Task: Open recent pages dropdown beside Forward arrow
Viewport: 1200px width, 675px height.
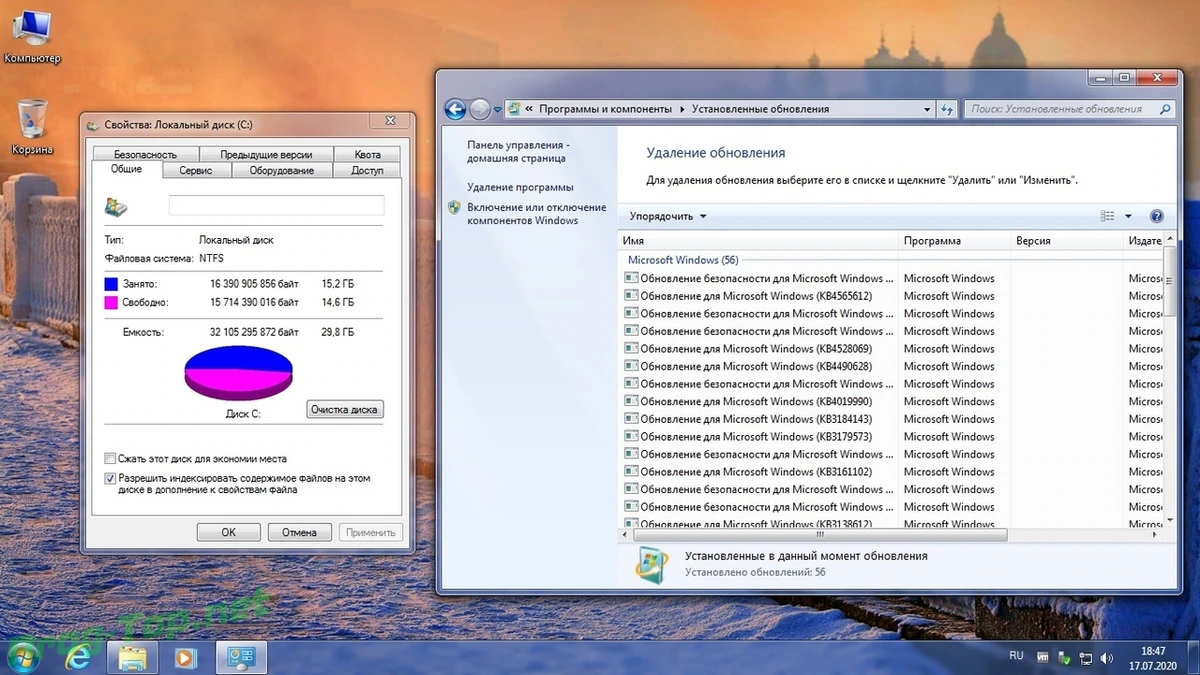Action: click(x=496, y=109)
